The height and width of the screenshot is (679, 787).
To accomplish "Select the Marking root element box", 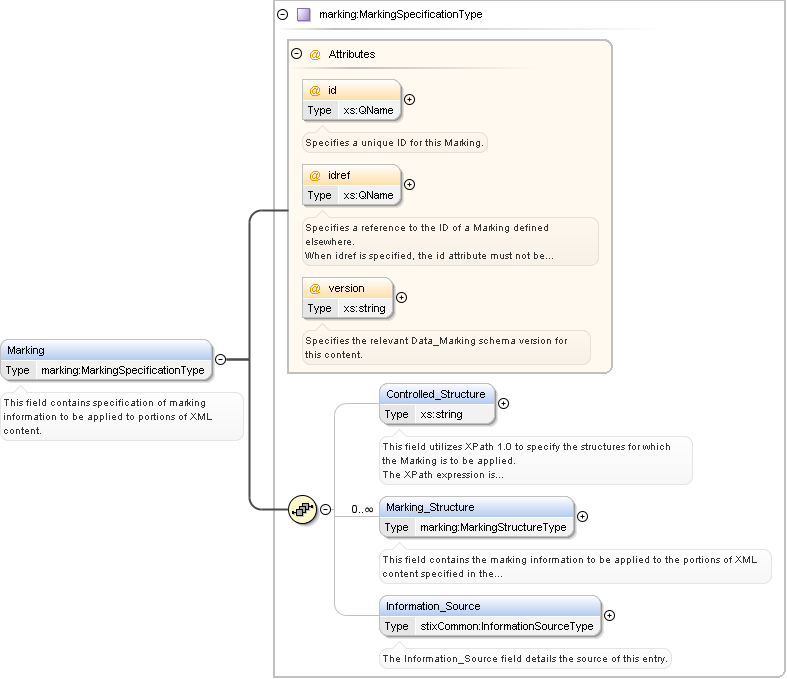I will pos(107,351).
